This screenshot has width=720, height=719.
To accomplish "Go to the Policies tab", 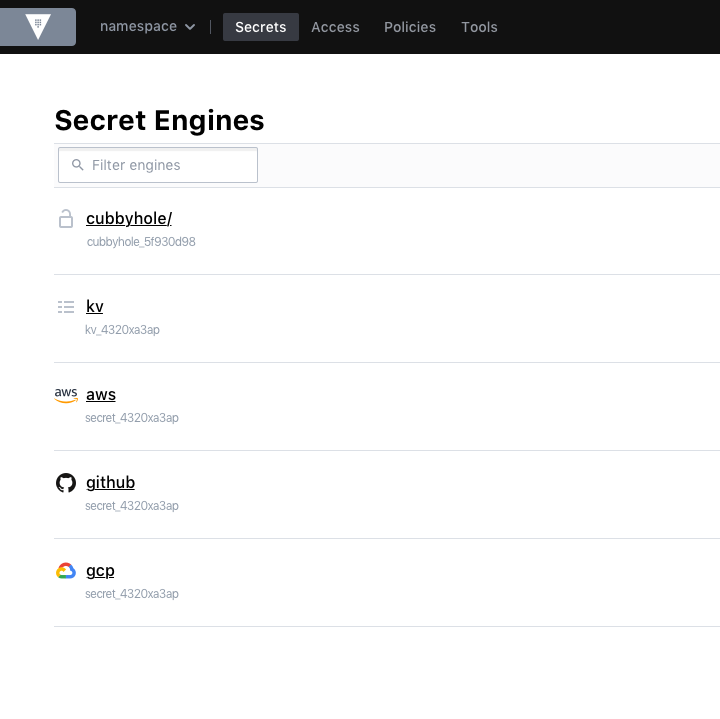I will 410,27.
